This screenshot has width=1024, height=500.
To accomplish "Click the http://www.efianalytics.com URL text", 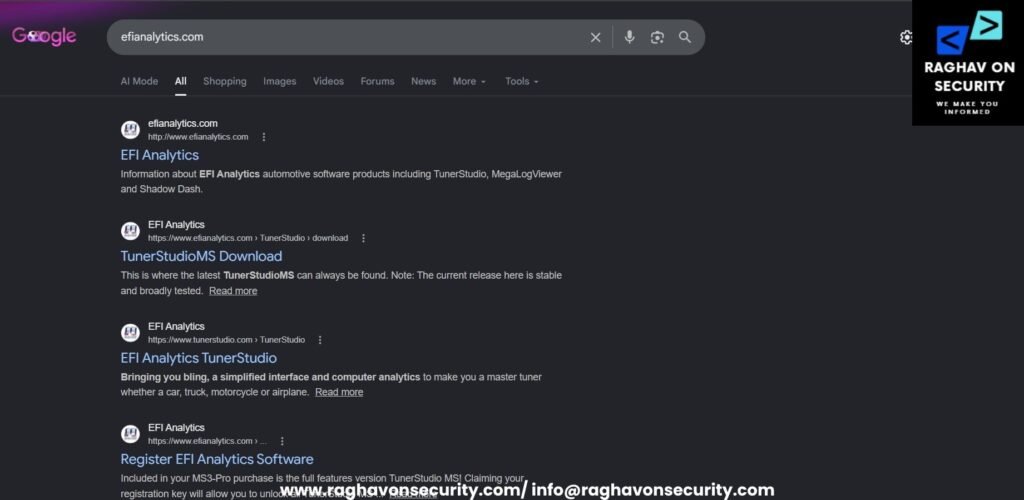I will [x=198, y=137].
